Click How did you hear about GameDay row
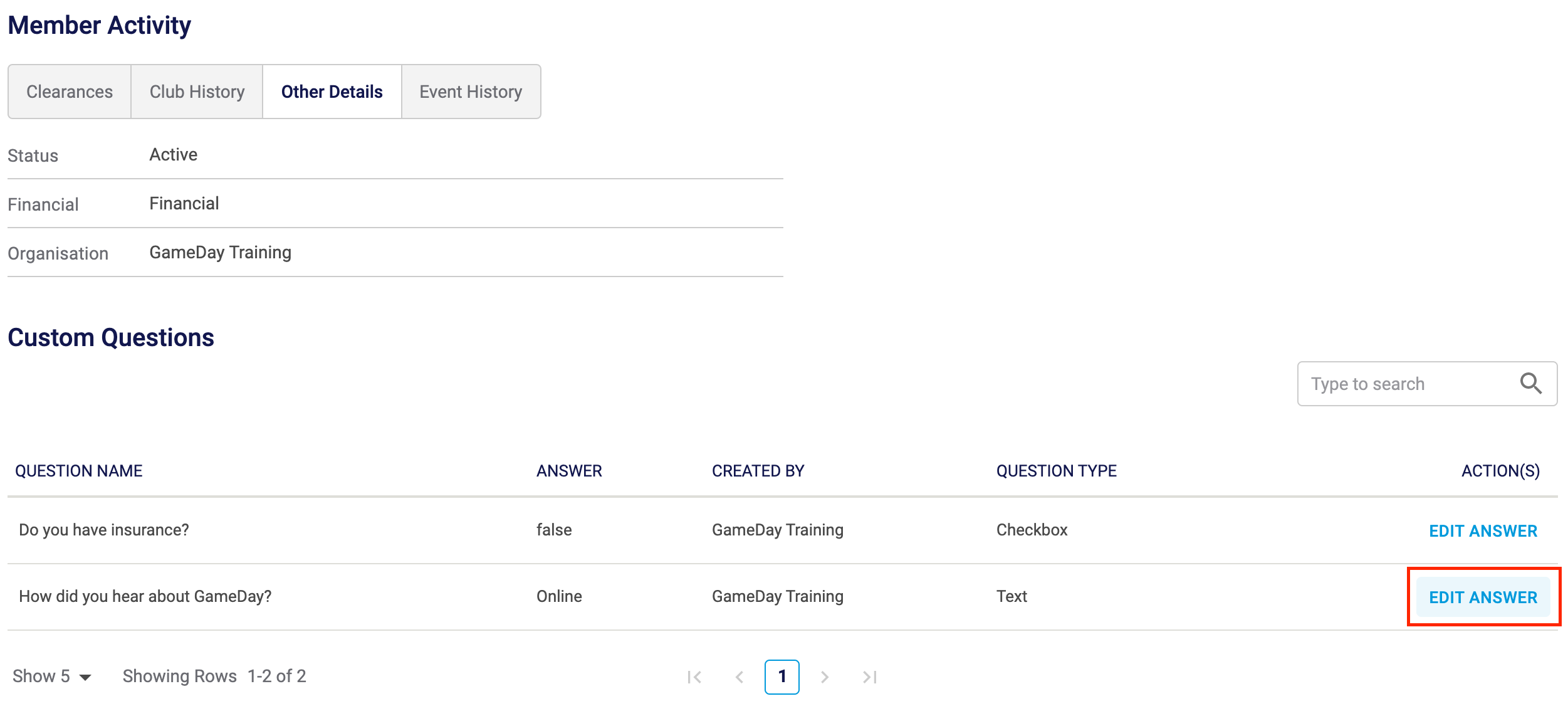 pyautogui.click(x=145, y=596)
